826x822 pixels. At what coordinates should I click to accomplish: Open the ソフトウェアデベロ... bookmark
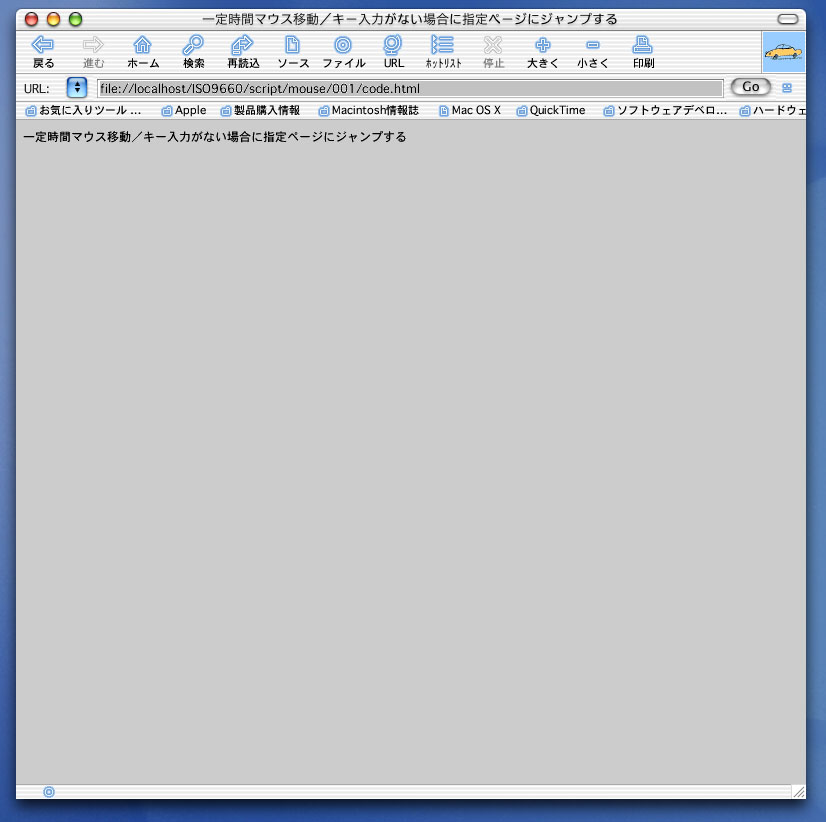(x=665, y=110)
